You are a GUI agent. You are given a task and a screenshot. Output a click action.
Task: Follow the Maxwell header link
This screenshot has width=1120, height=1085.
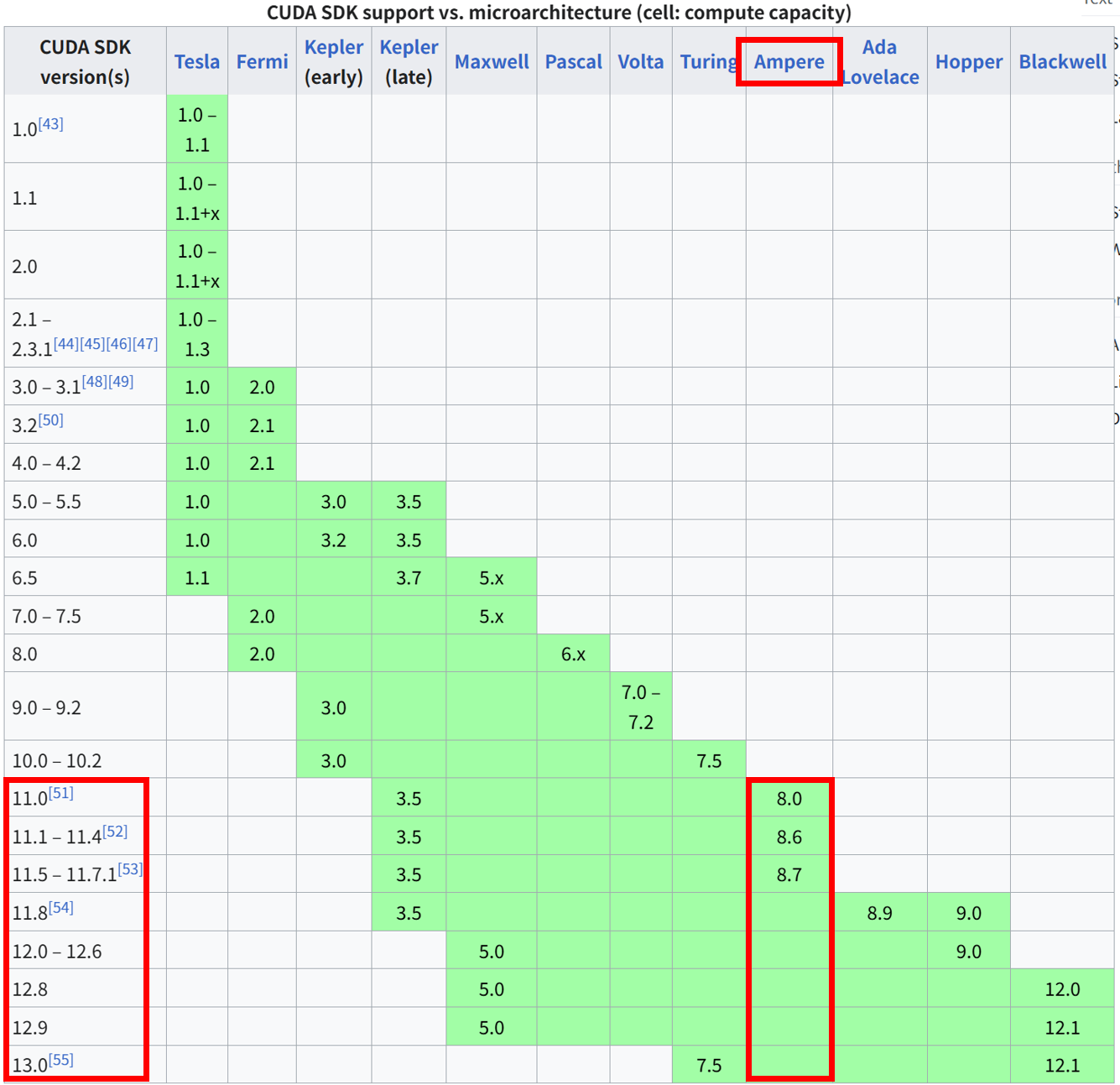pos(492,62)
